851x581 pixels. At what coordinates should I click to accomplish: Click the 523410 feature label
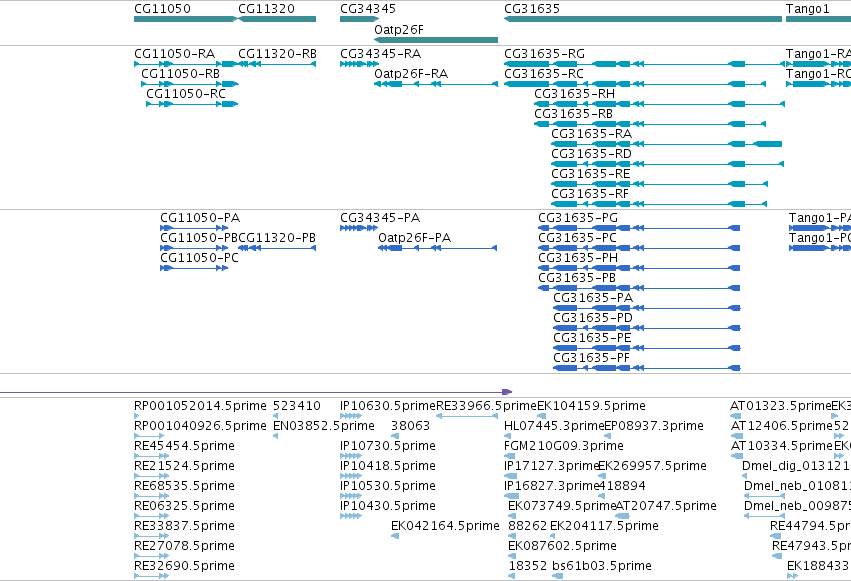click(x=296, y=406)
